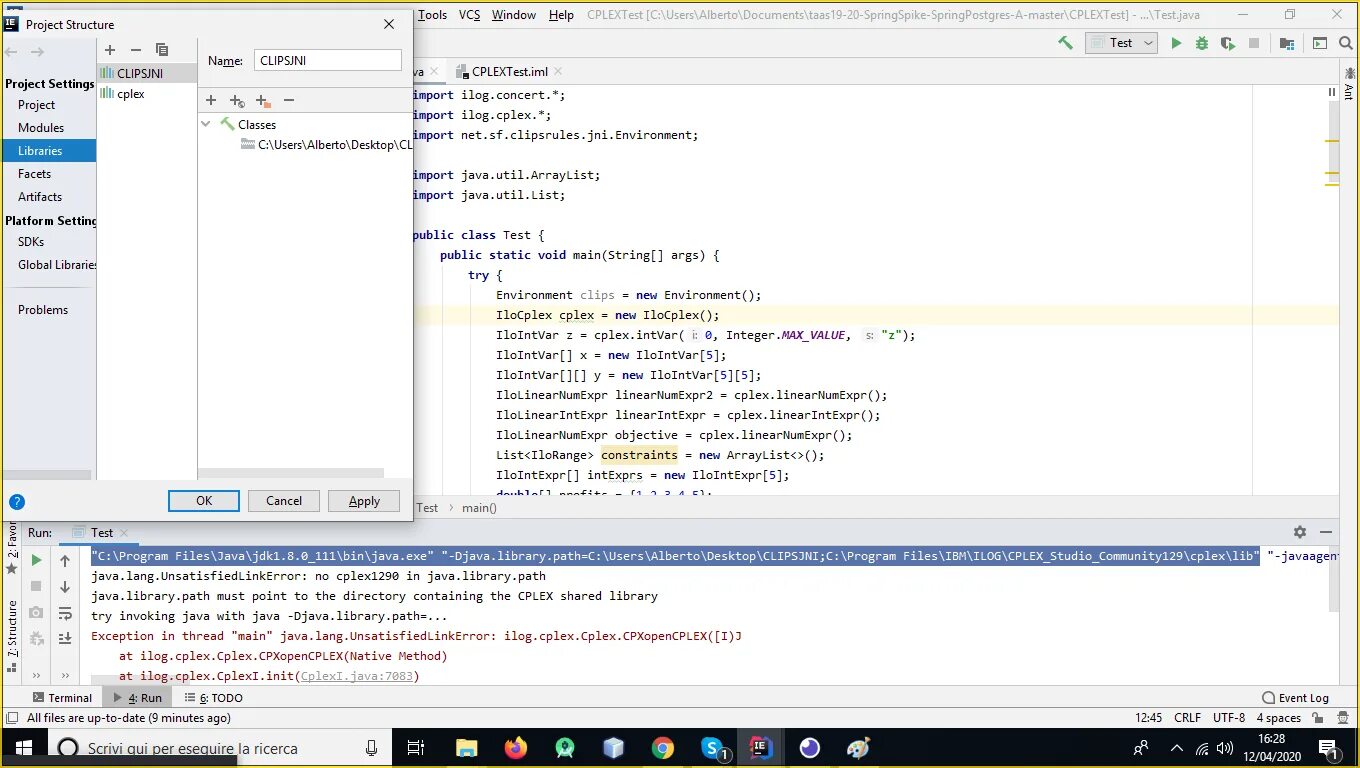Edit the library Name field
1360x768 pixels.
point(327,60)
